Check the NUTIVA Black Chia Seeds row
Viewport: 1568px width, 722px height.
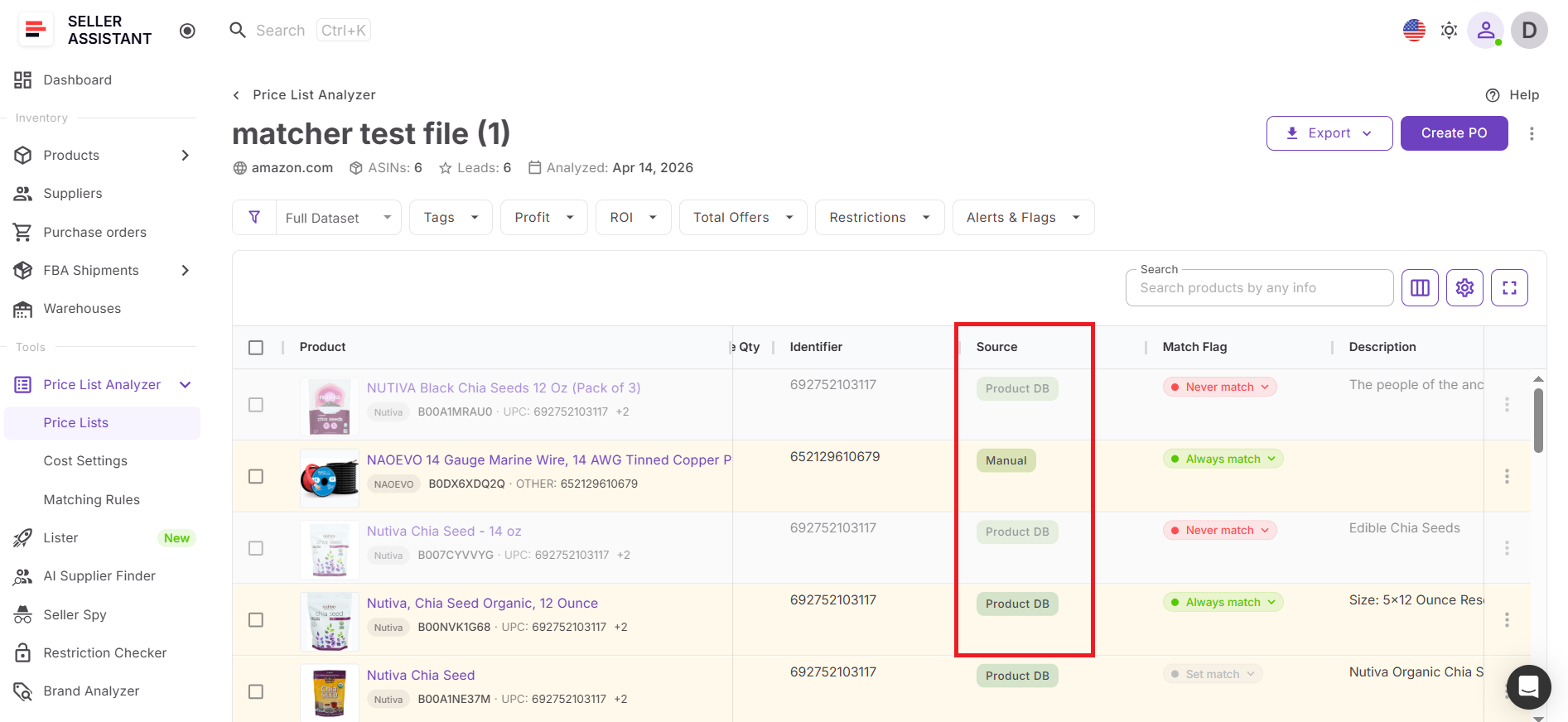(x=256, y=405)
